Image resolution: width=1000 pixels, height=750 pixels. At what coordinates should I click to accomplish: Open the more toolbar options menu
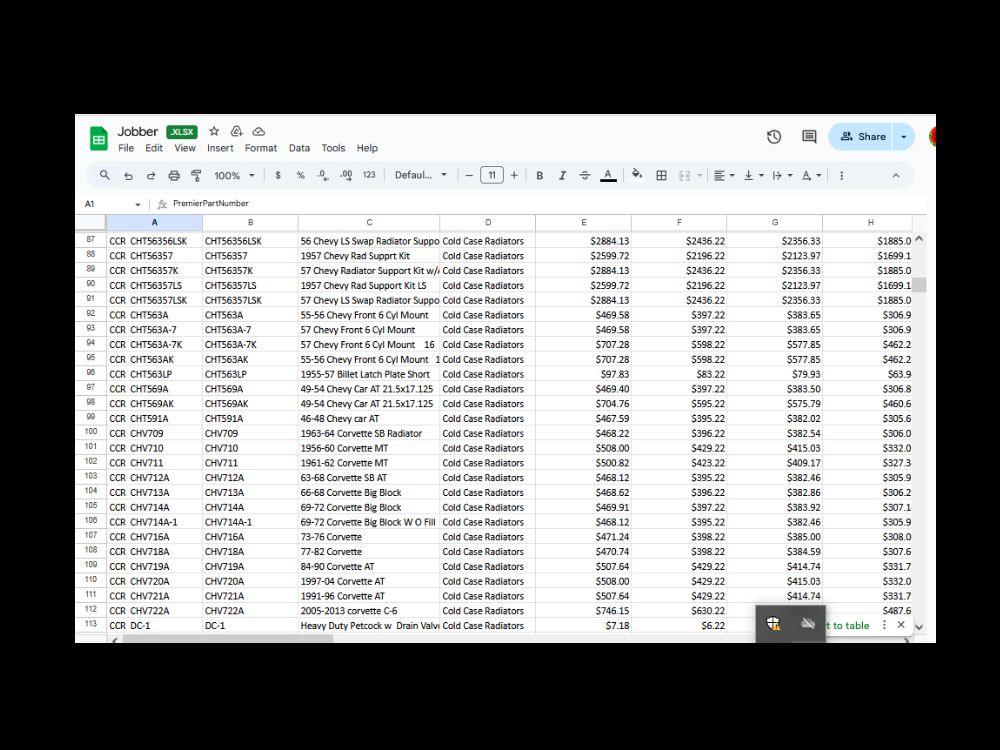point(841,175)
